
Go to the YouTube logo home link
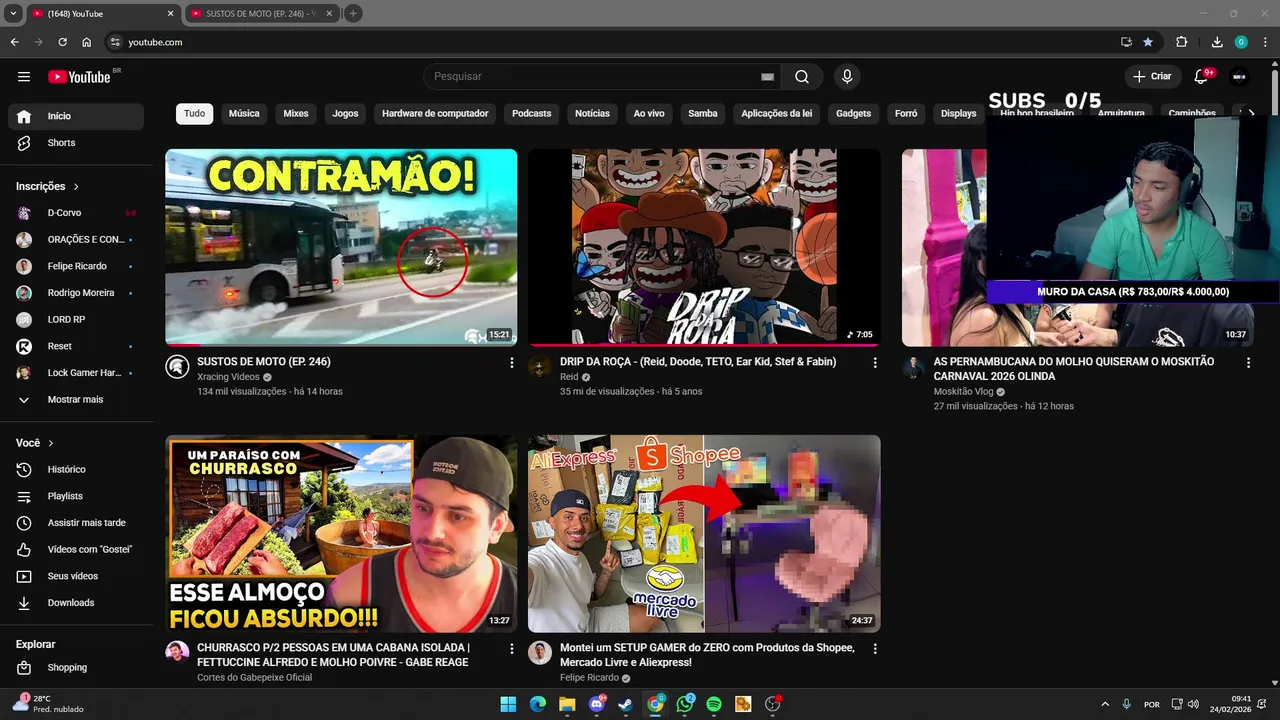(x=80, y=77)
